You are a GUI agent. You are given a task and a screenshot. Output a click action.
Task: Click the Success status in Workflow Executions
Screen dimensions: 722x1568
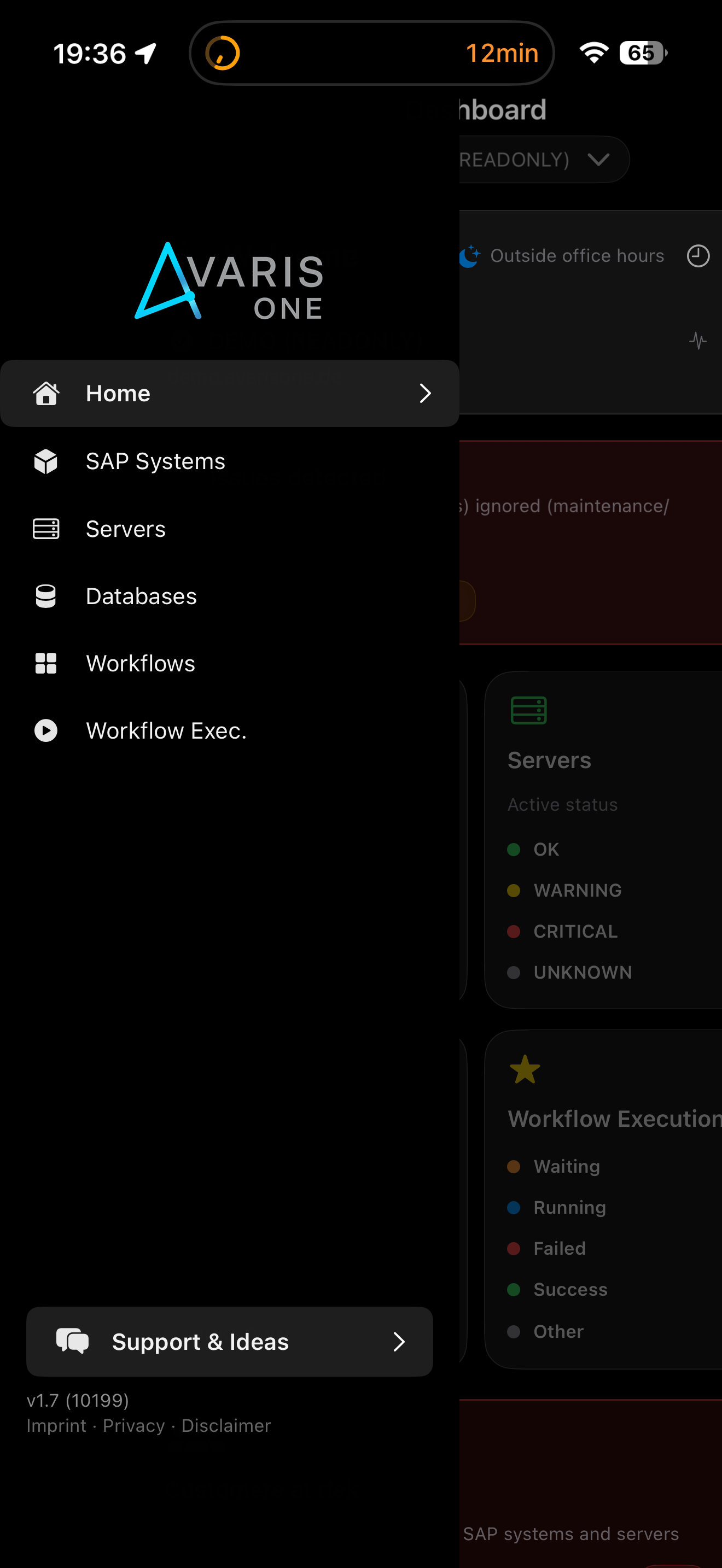pos(557,1289)
